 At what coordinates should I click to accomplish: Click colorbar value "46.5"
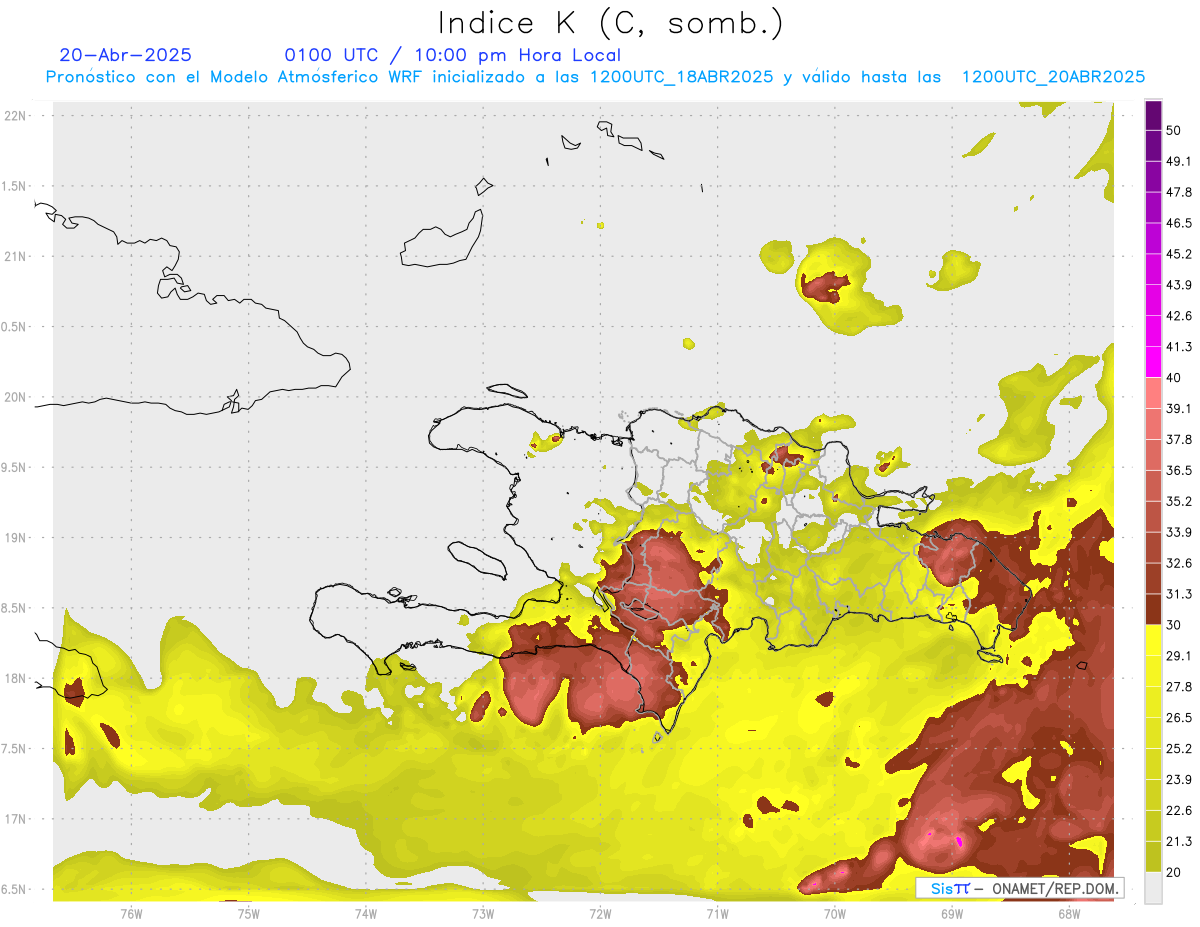pos(1179,223)
